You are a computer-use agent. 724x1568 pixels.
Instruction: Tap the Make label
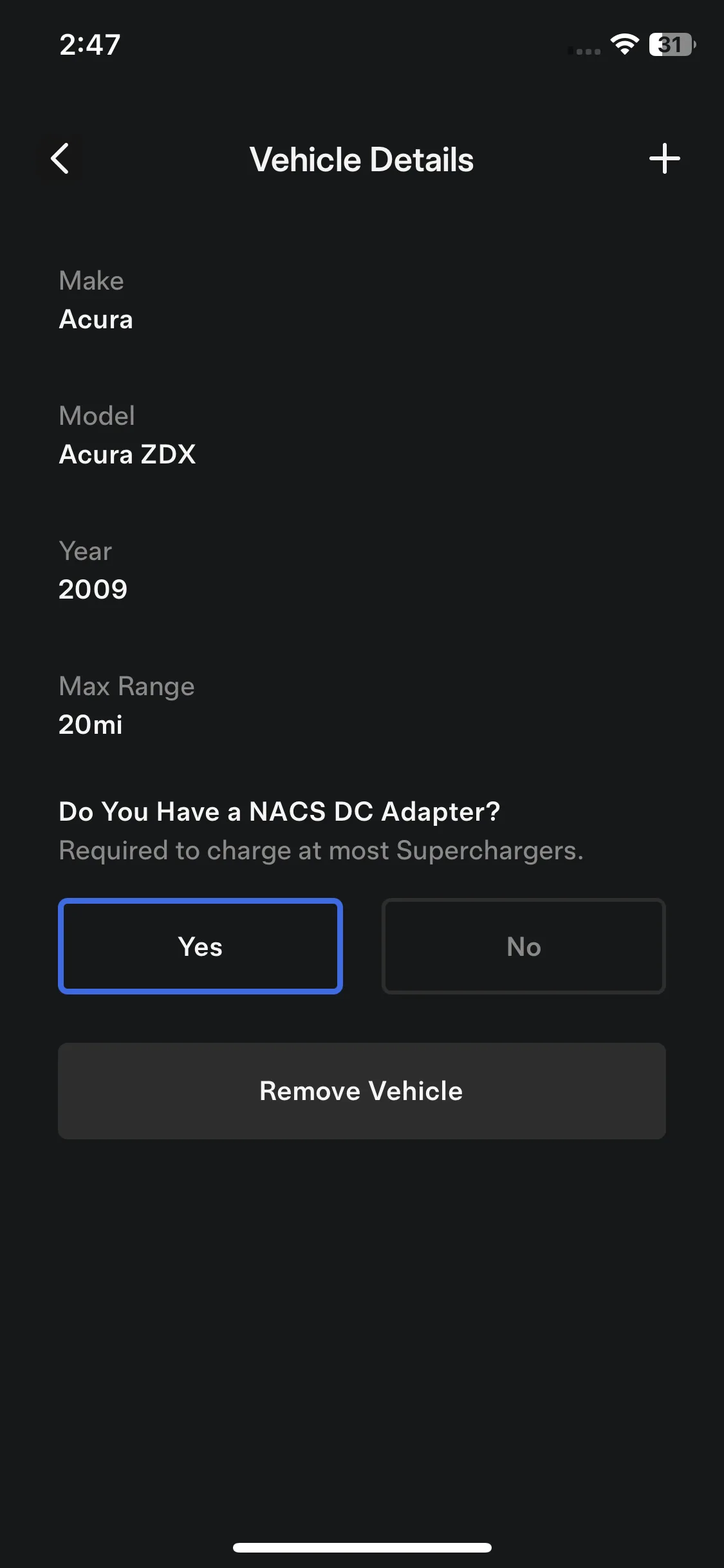(x=91, y=281)
